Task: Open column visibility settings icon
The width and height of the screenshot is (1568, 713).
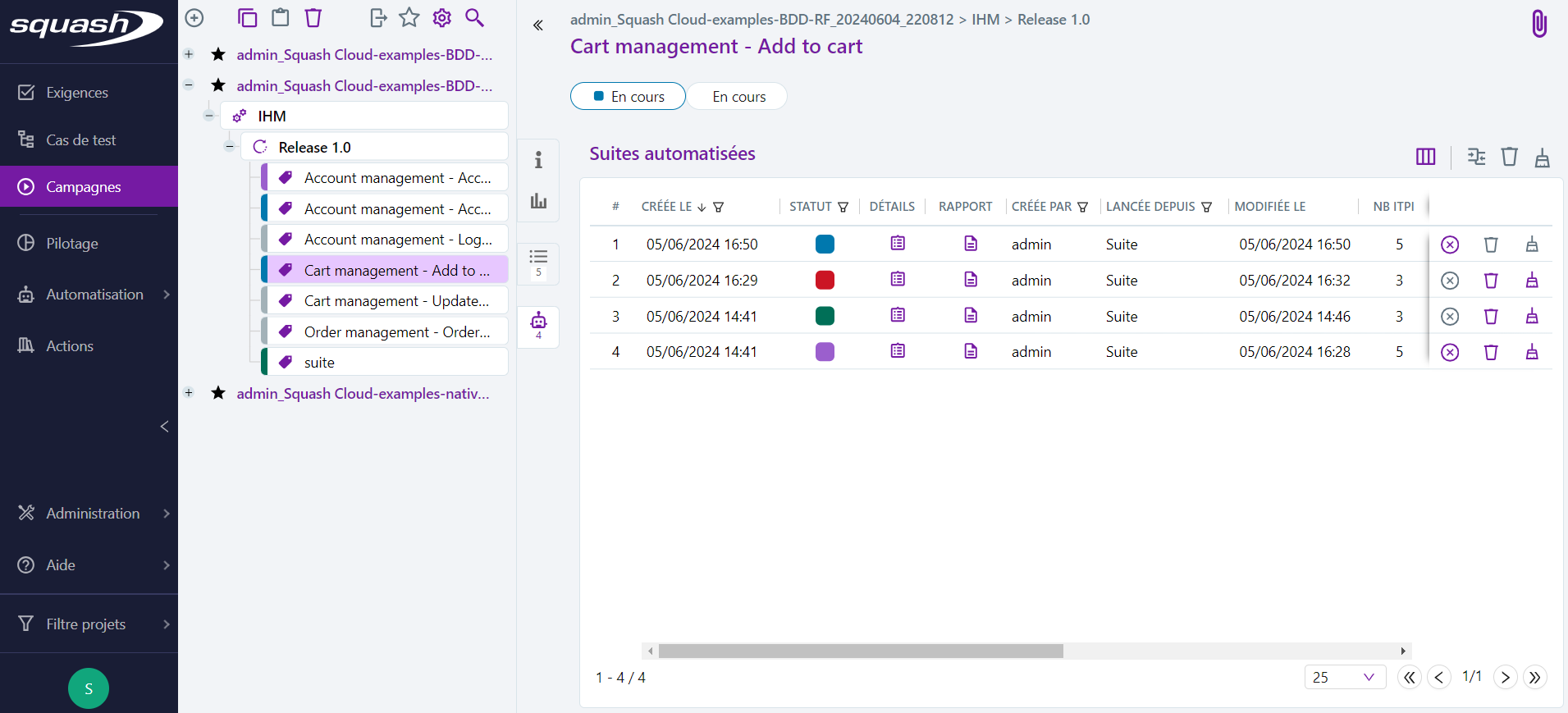Action: [x=1425, y=157]
